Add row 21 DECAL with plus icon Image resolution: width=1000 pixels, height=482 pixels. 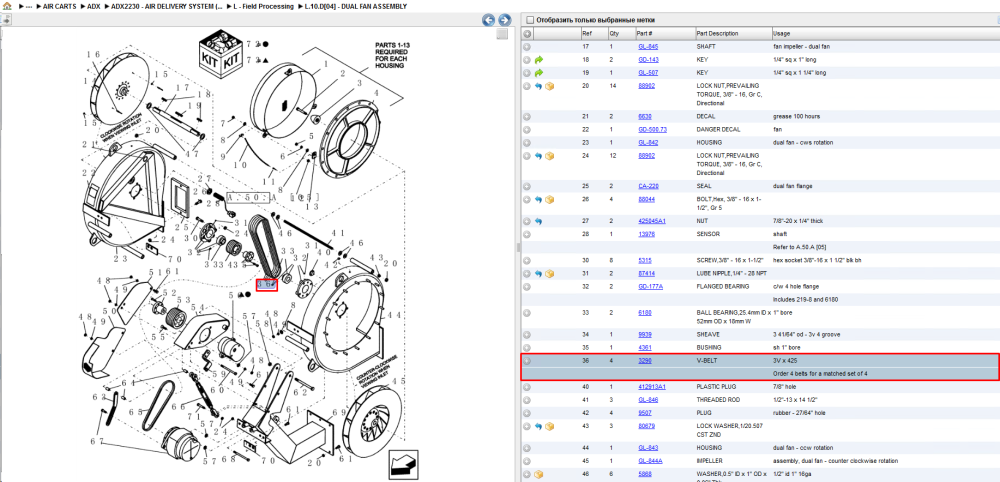tap(527, 117)
